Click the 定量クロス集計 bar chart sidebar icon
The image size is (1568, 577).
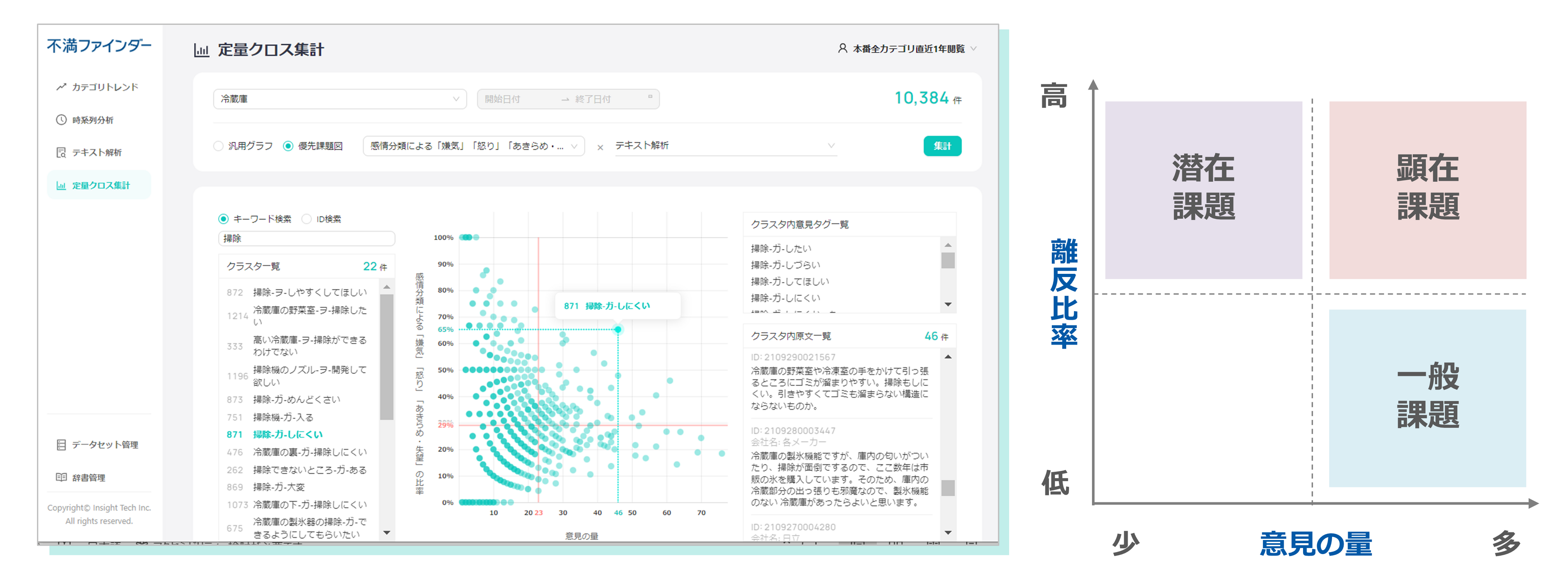click(61, 186)
